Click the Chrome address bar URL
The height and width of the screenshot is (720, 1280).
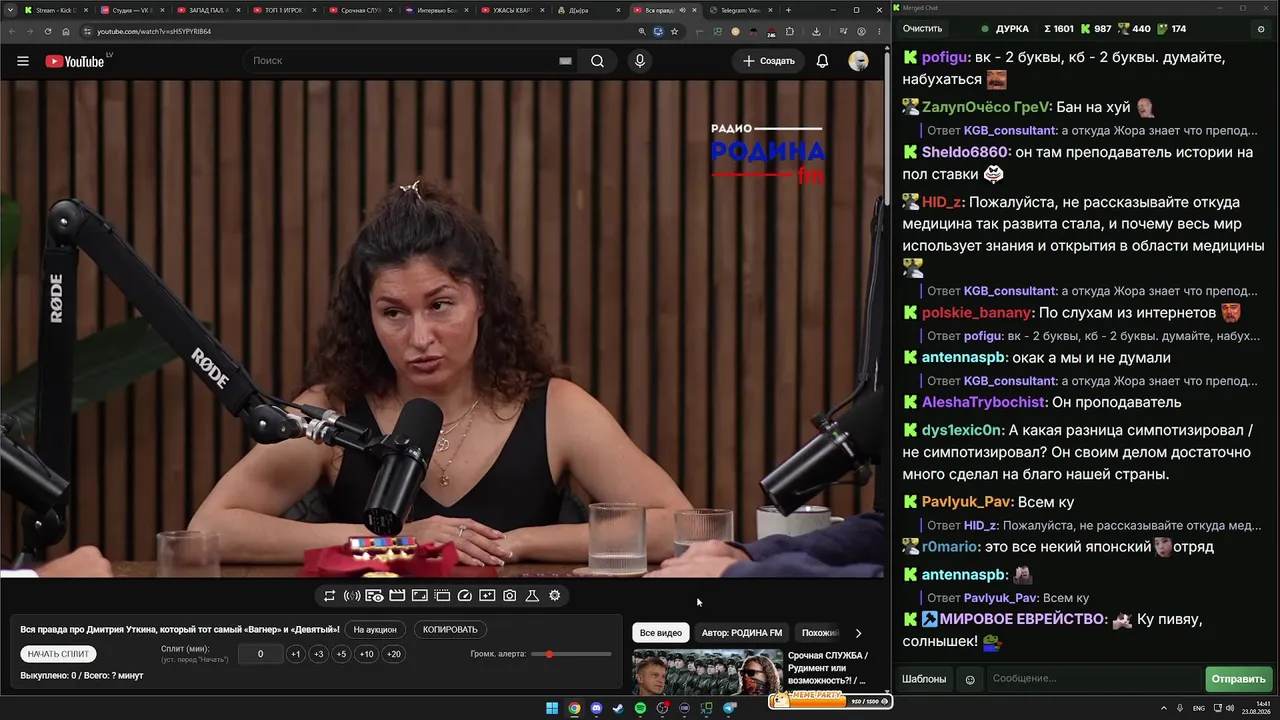(x=154, y=31)
